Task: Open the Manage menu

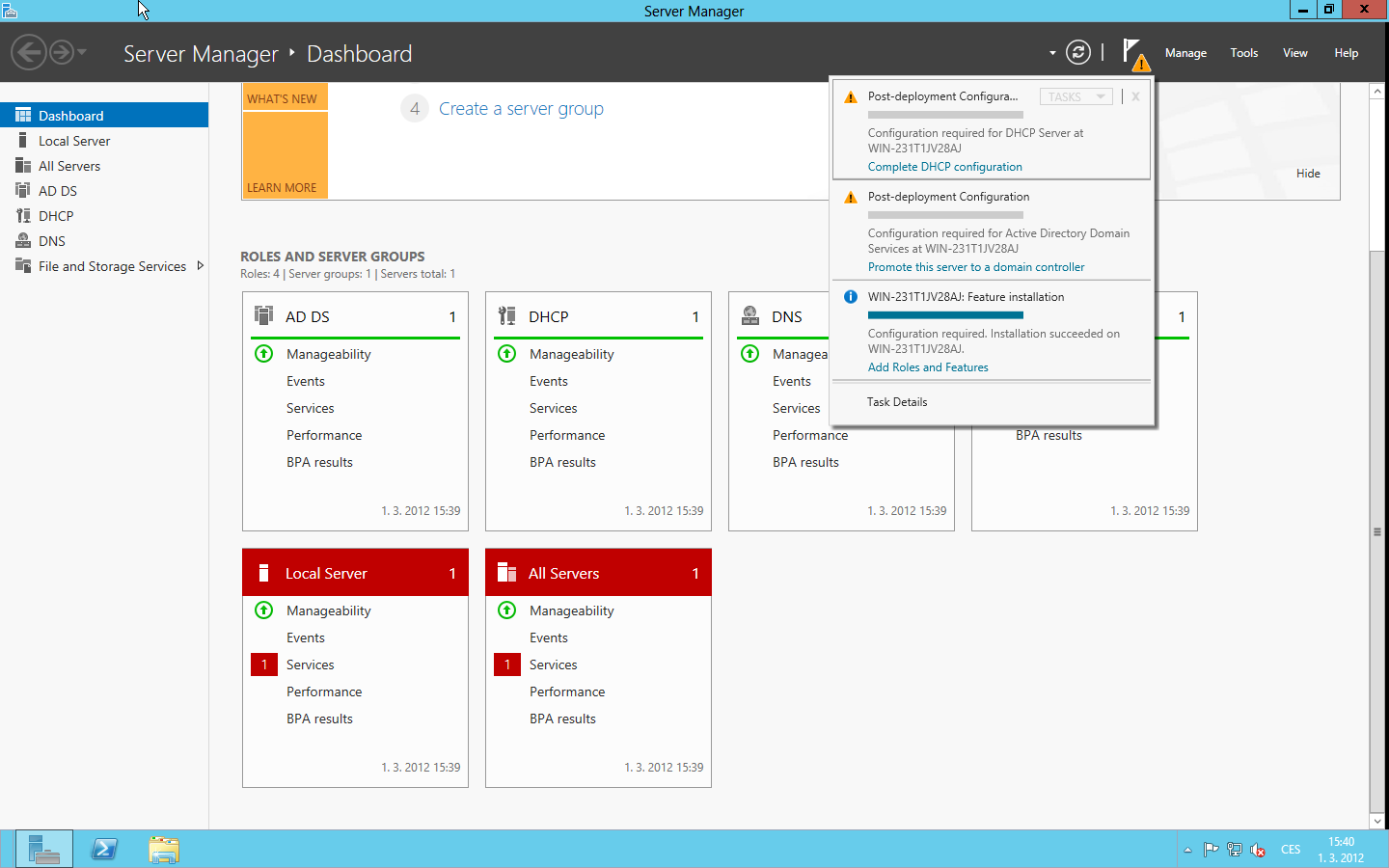Action: [x=1185, y=53]
